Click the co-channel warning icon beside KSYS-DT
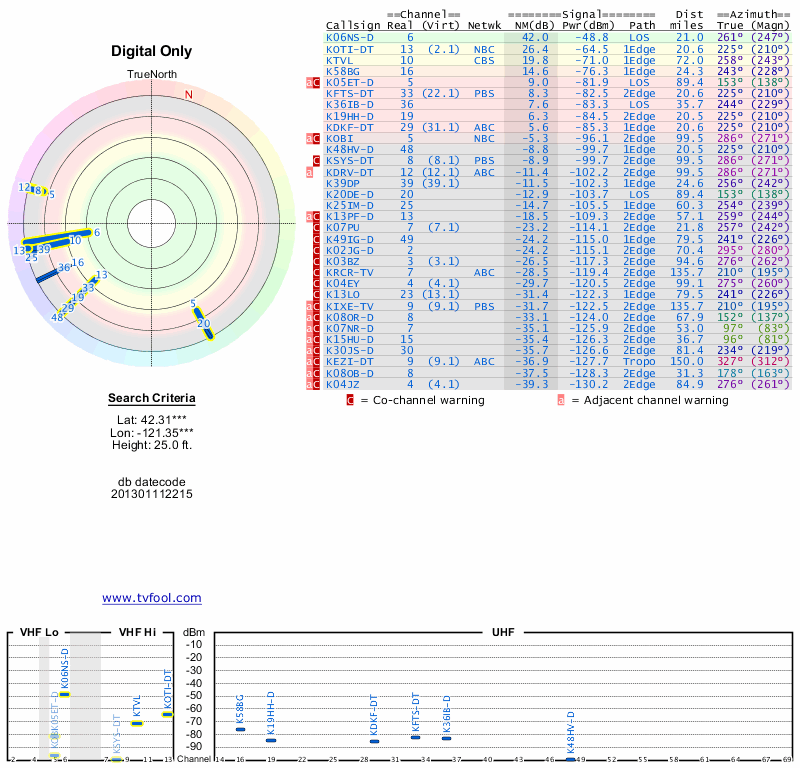Viewport: 800px width, 768px height. (x=316, y=160)
